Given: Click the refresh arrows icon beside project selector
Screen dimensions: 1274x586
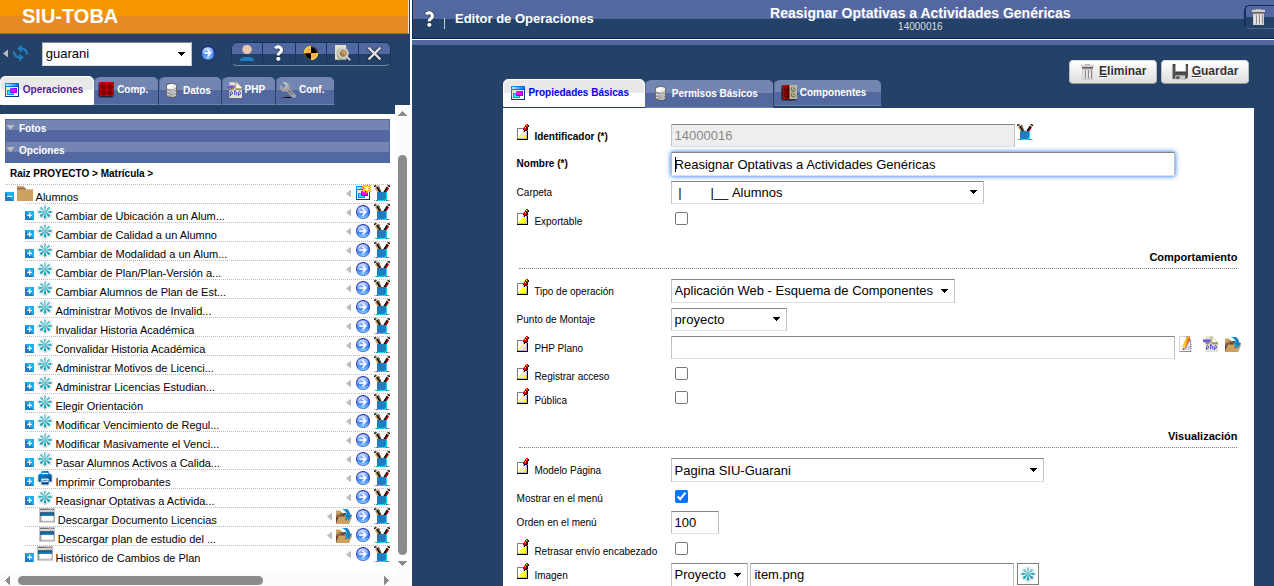Looking at the screenshot, I should [x=21, y=53].
